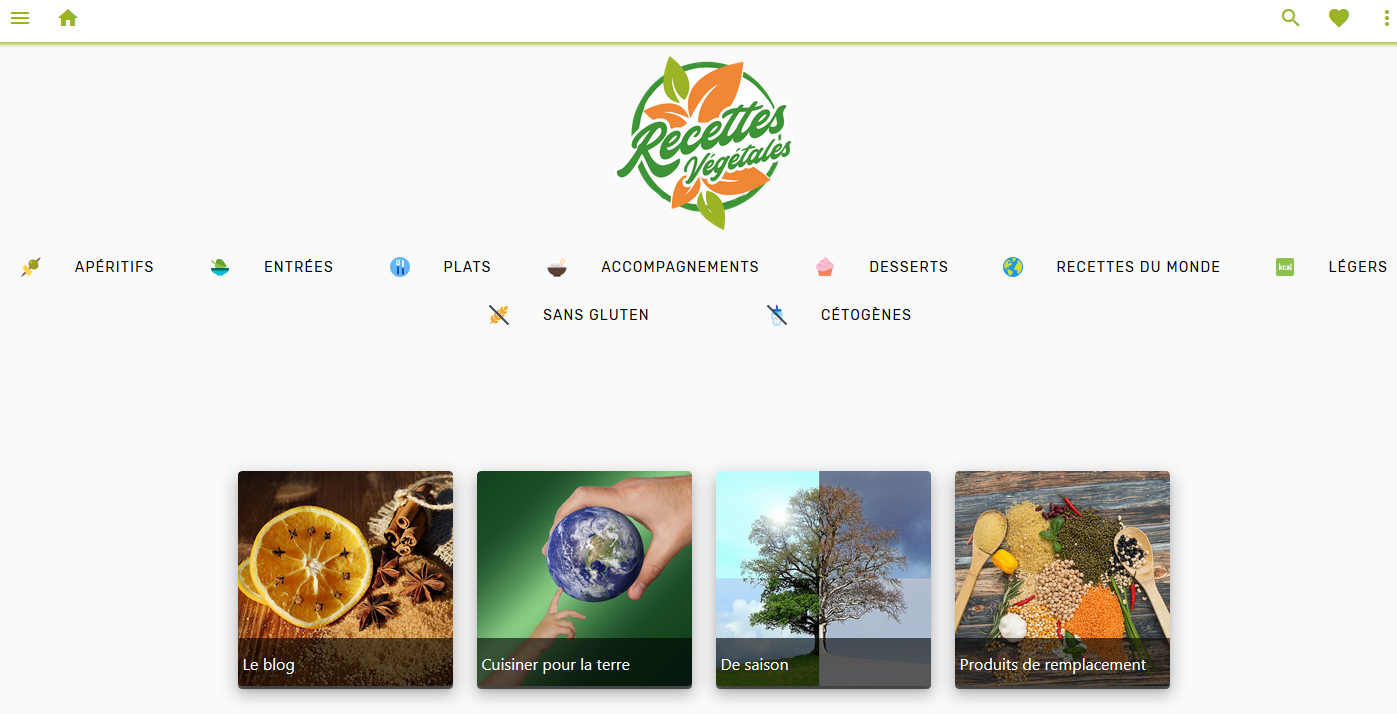1397x714 pixels.
Task: Select the Recettes du monde category
Action: click(x=1138, y=267)
